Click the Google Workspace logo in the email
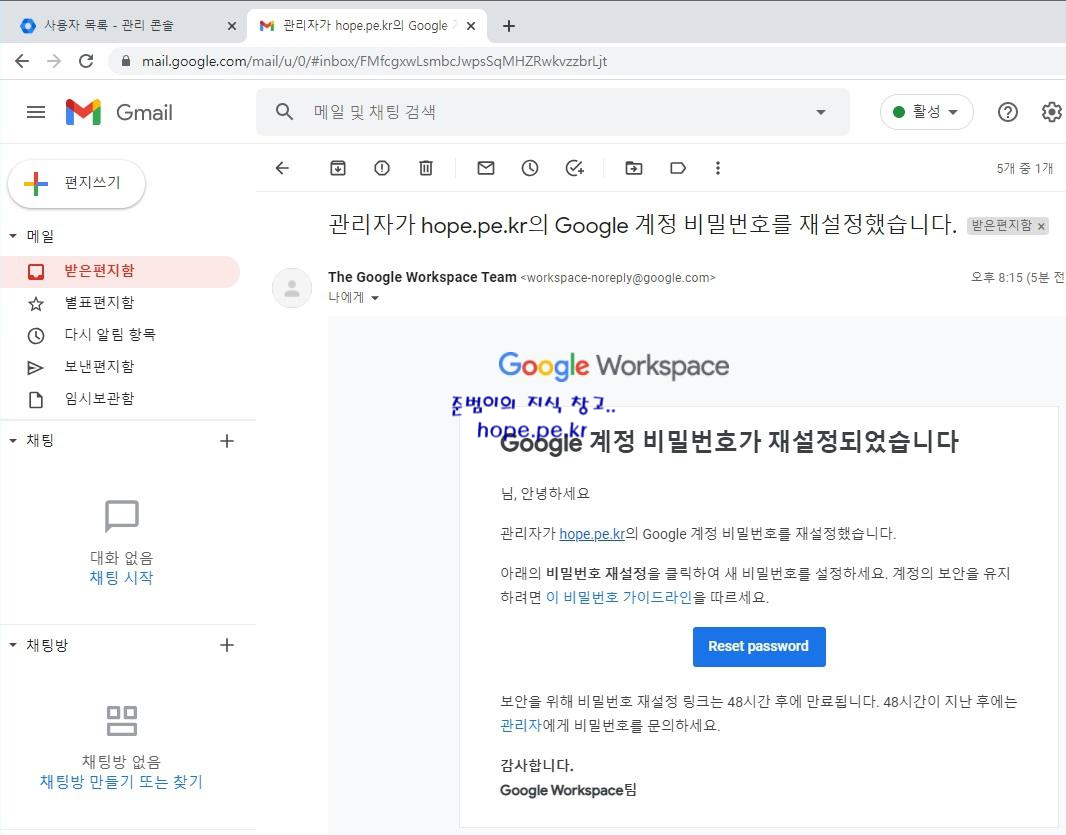Screen dimensions: 1066x835 coord(613,366)
